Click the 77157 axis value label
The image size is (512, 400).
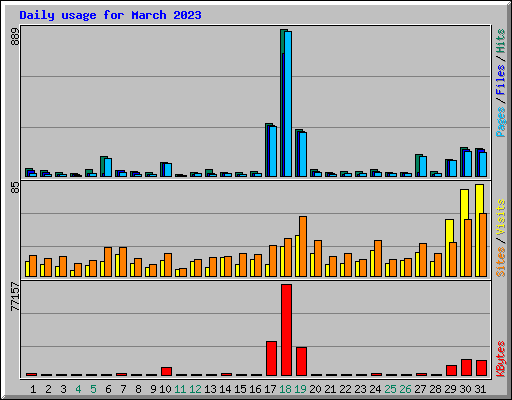[x=15, y=297]
